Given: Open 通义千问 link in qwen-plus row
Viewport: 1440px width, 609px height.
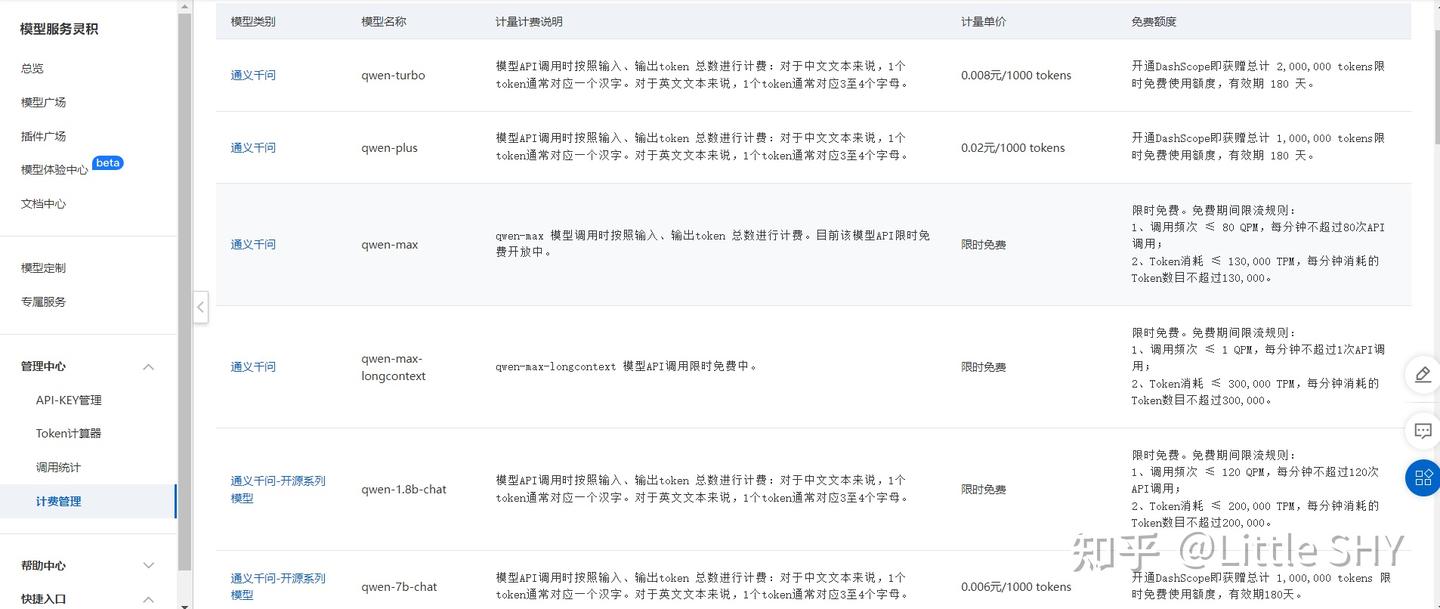Looking at the screenshot, I should [253, 148].
